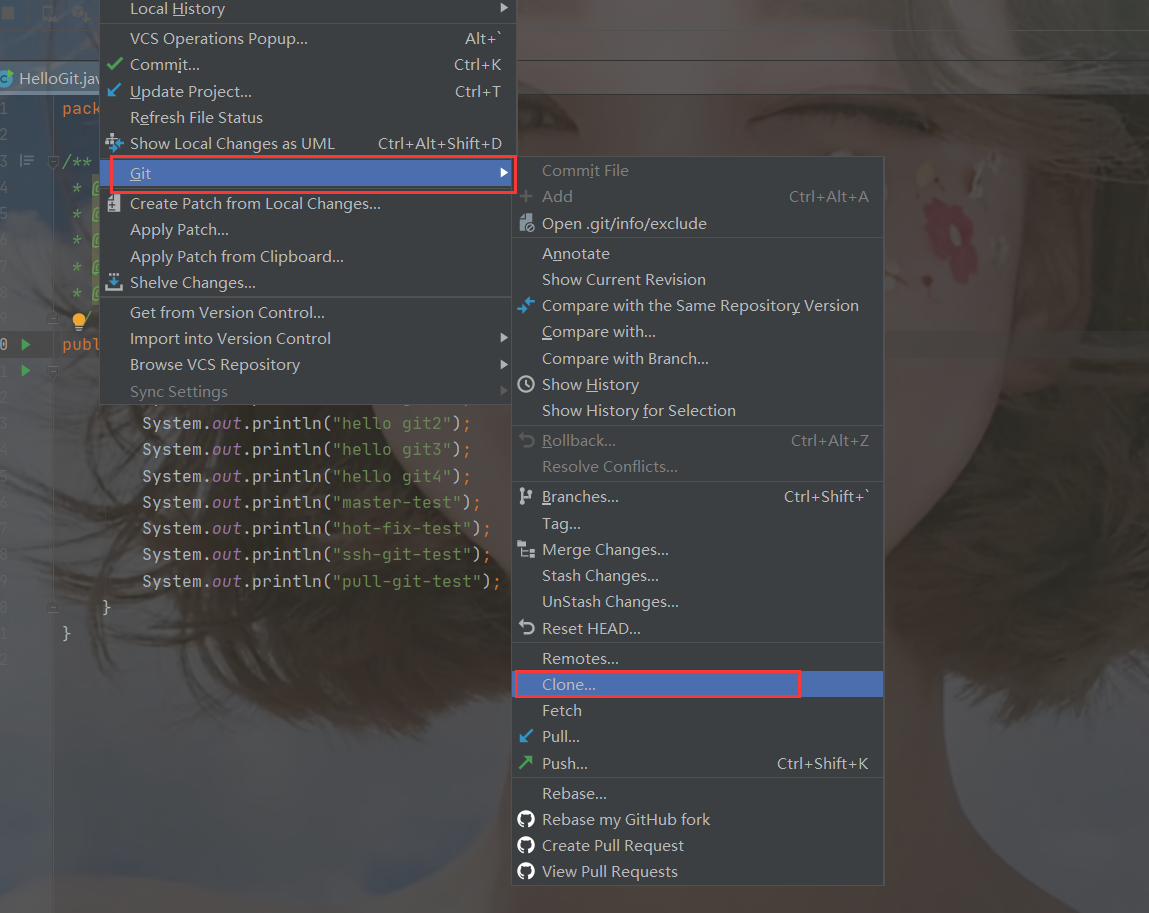Click the lower green run arrow in the gutter
This screenshot has height=913, width=1149.
click(26, 370)
